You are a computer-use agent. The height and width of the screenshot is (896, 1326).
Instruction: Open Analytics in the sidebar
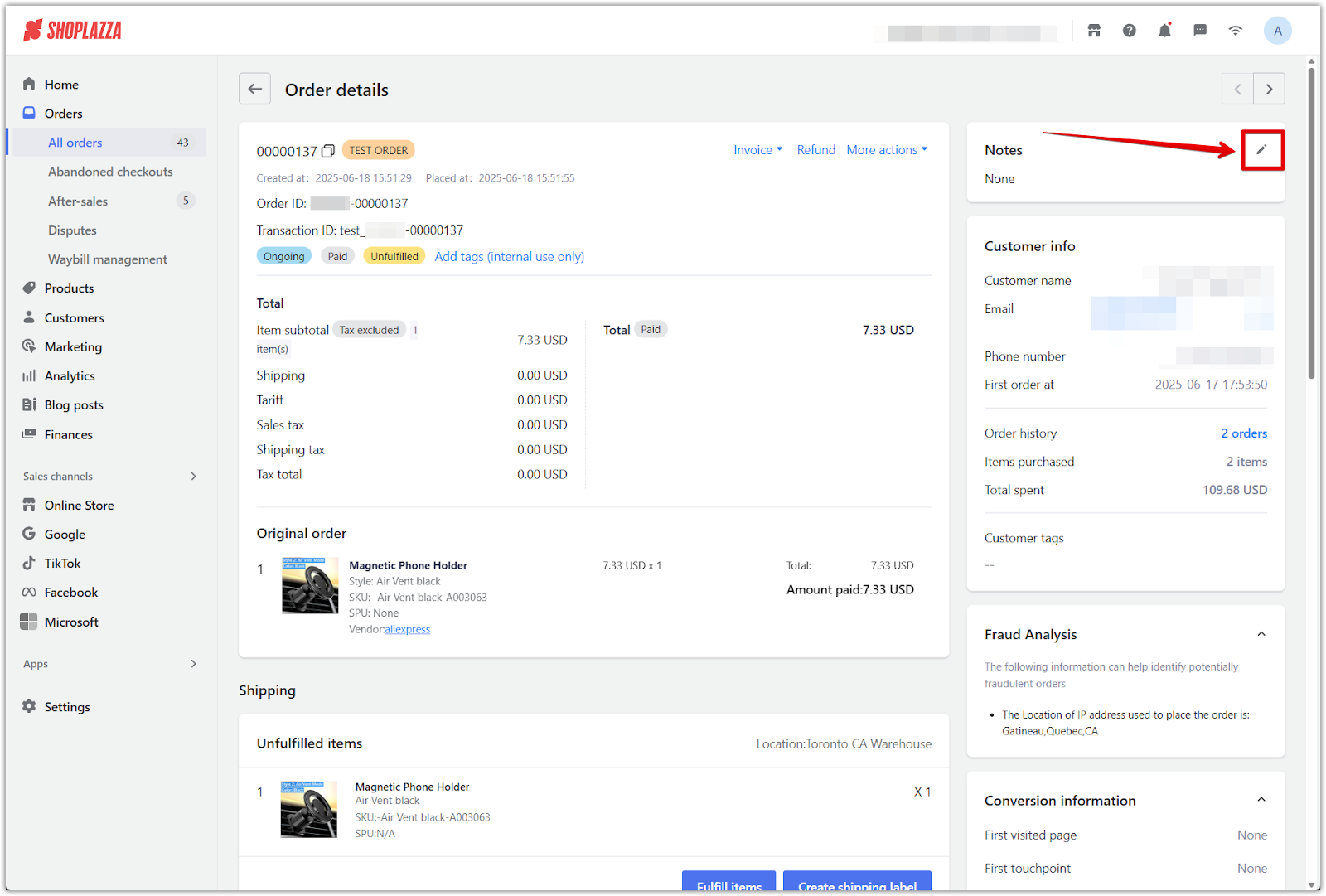[70, 376]
